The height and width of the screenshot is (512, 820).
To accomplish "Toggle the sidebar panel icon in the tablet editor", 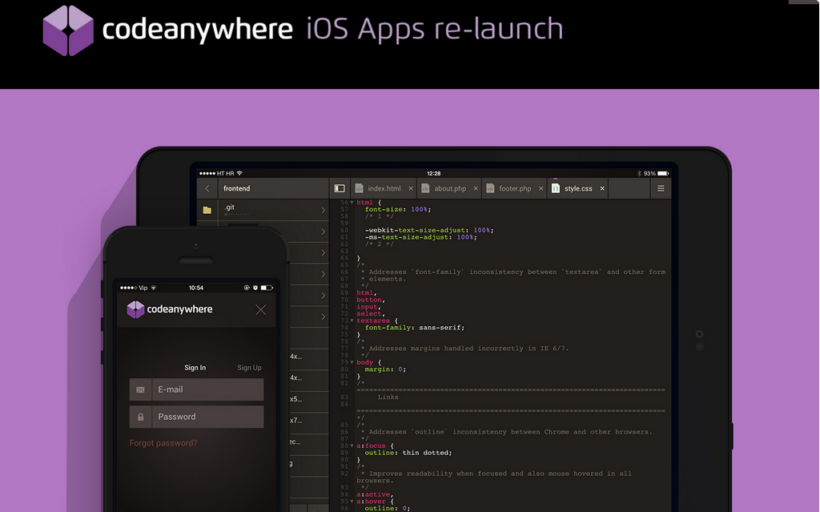I will click(339, 188).
